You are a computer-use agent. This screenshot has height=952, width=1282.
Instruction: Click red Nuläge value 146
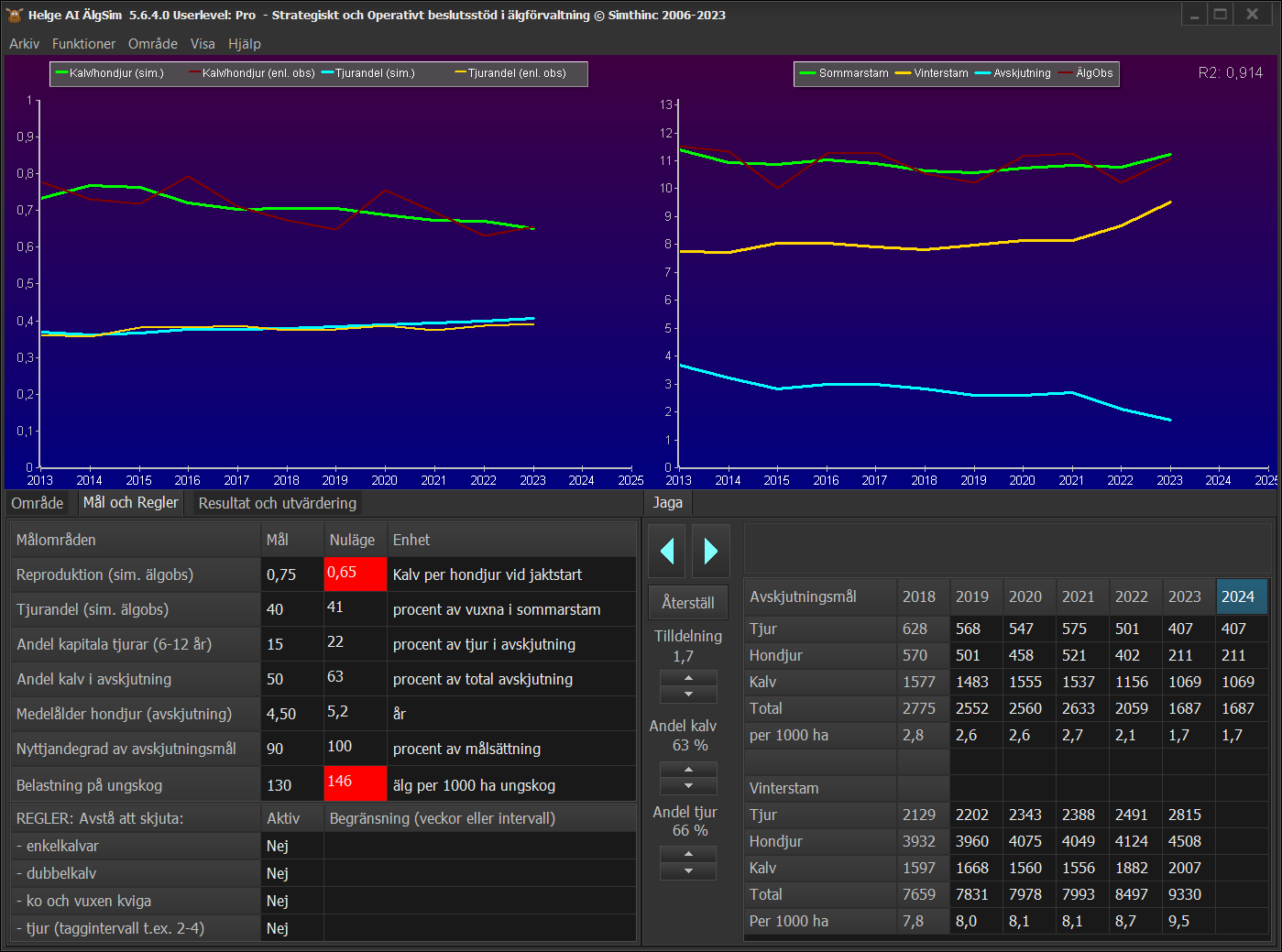(x=356, y=783)
